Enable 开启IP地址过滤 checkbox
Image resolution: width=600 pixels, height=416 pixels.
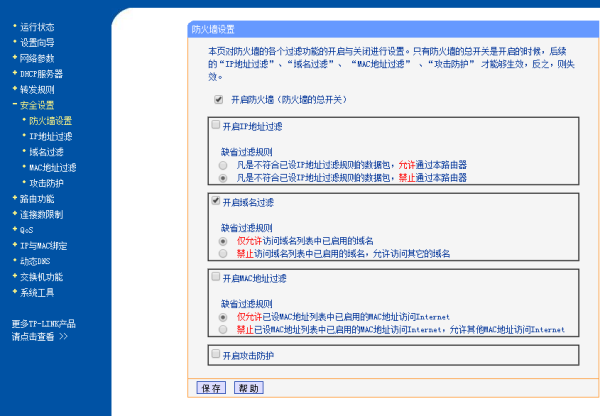coord(216,125)
